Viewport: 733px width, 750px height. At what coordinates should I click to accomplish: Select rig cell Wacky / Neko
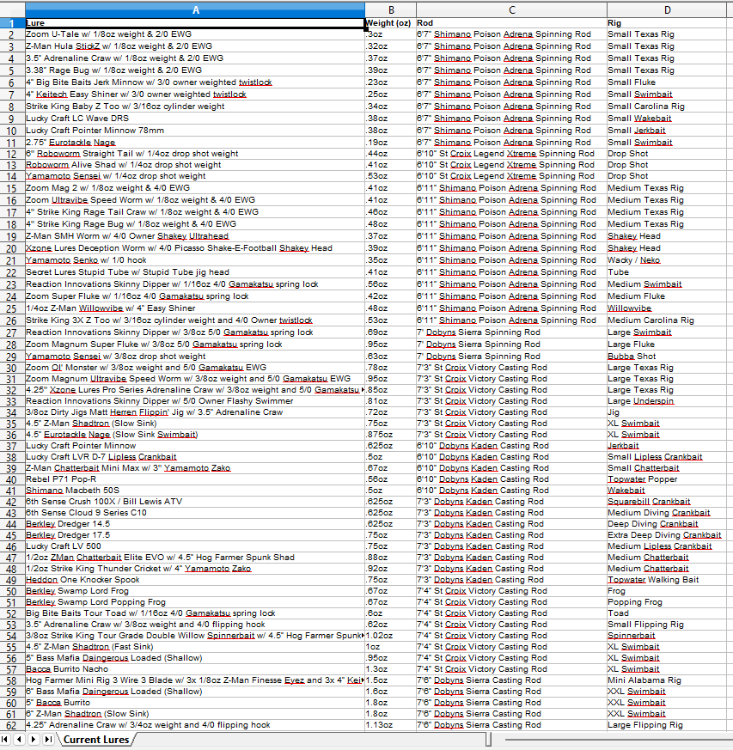point(667,260)
